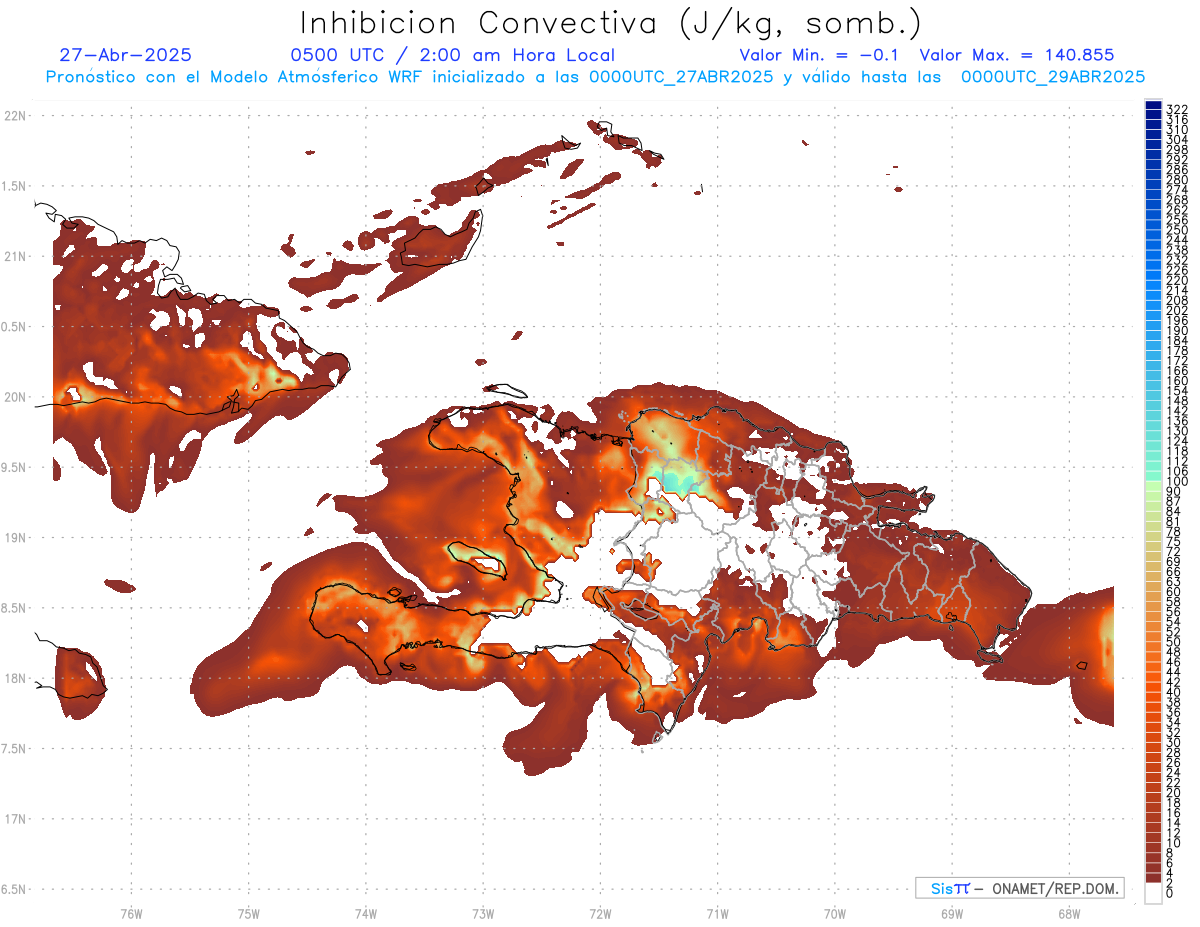The image size is (1200, 927).
Task: Click the '7.5N' latitude label
Action: 15,749
